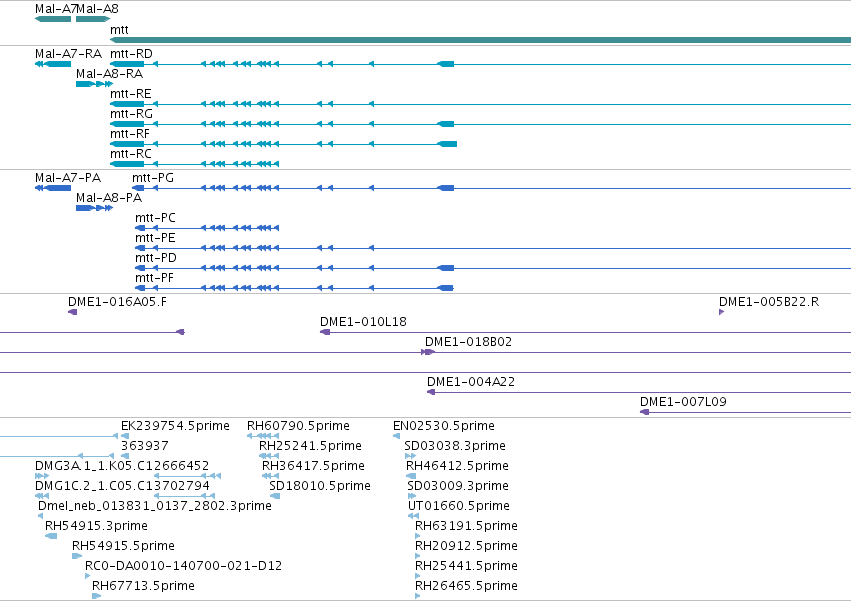Click the RH60790.5prime EST label
Viewport: 851px width, 601px height.
299,426
